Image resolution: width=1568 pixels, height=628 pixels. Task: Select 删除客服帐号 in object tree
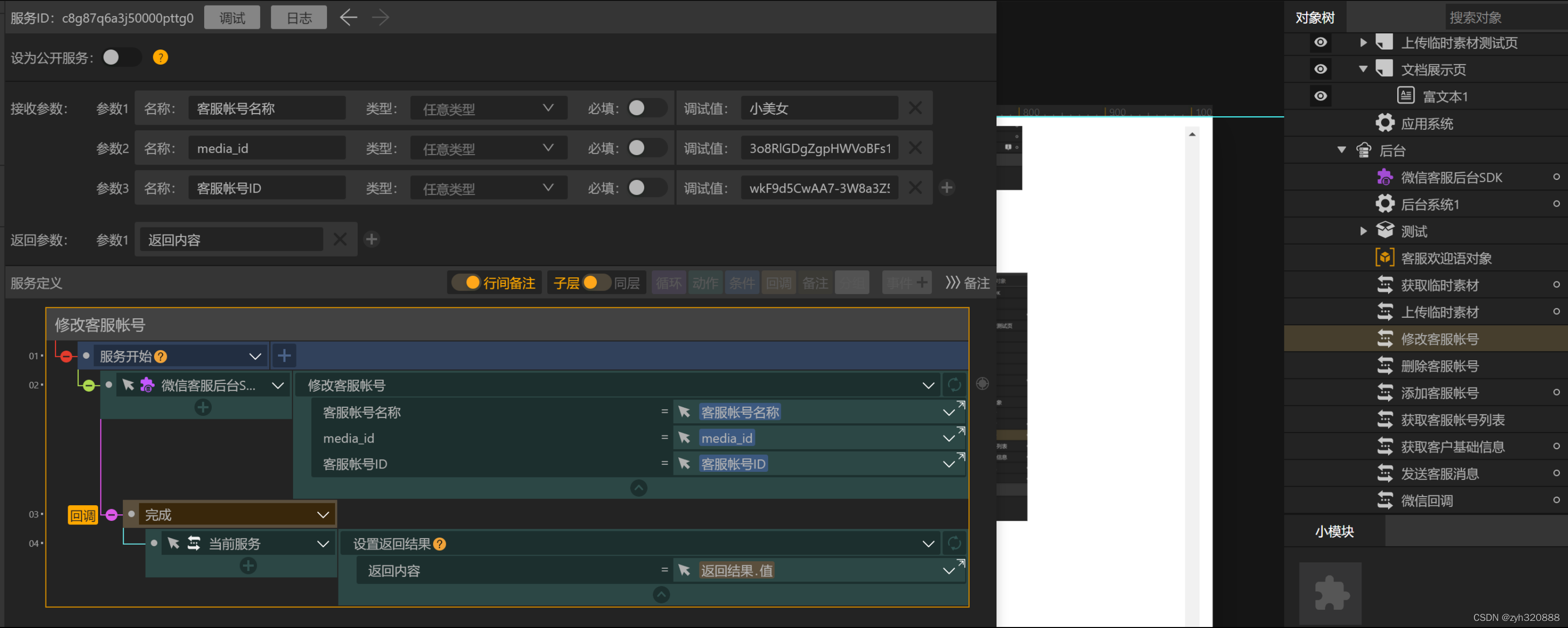(1439, 366)
